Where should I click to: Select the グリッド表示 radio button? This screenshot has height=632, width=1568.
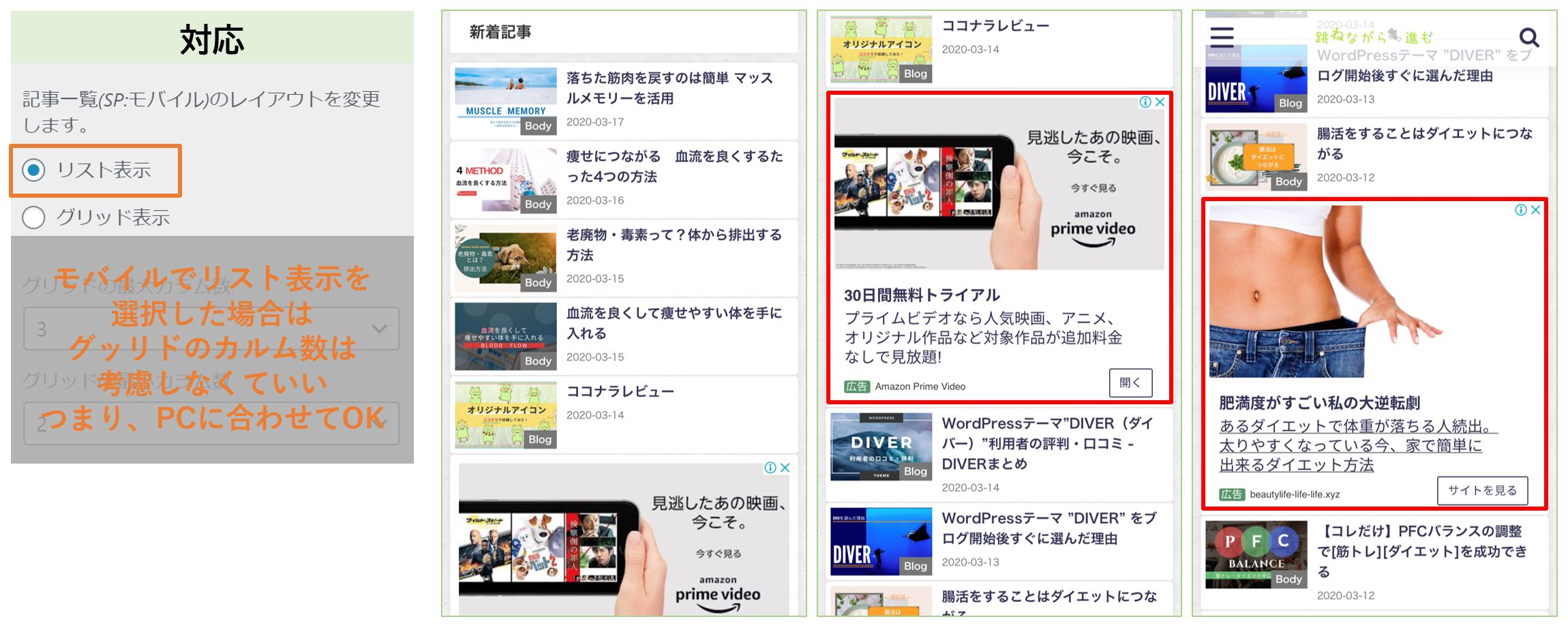33,217
